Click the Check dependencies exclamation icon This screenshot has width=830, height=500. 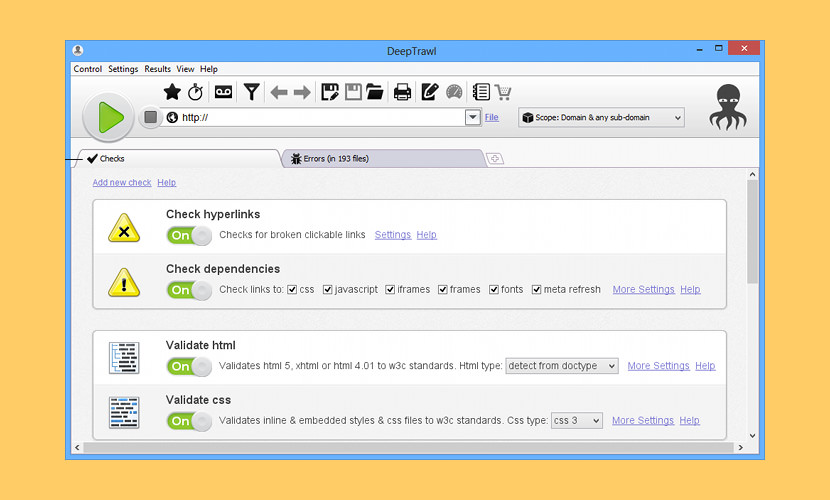click(124, 282)
